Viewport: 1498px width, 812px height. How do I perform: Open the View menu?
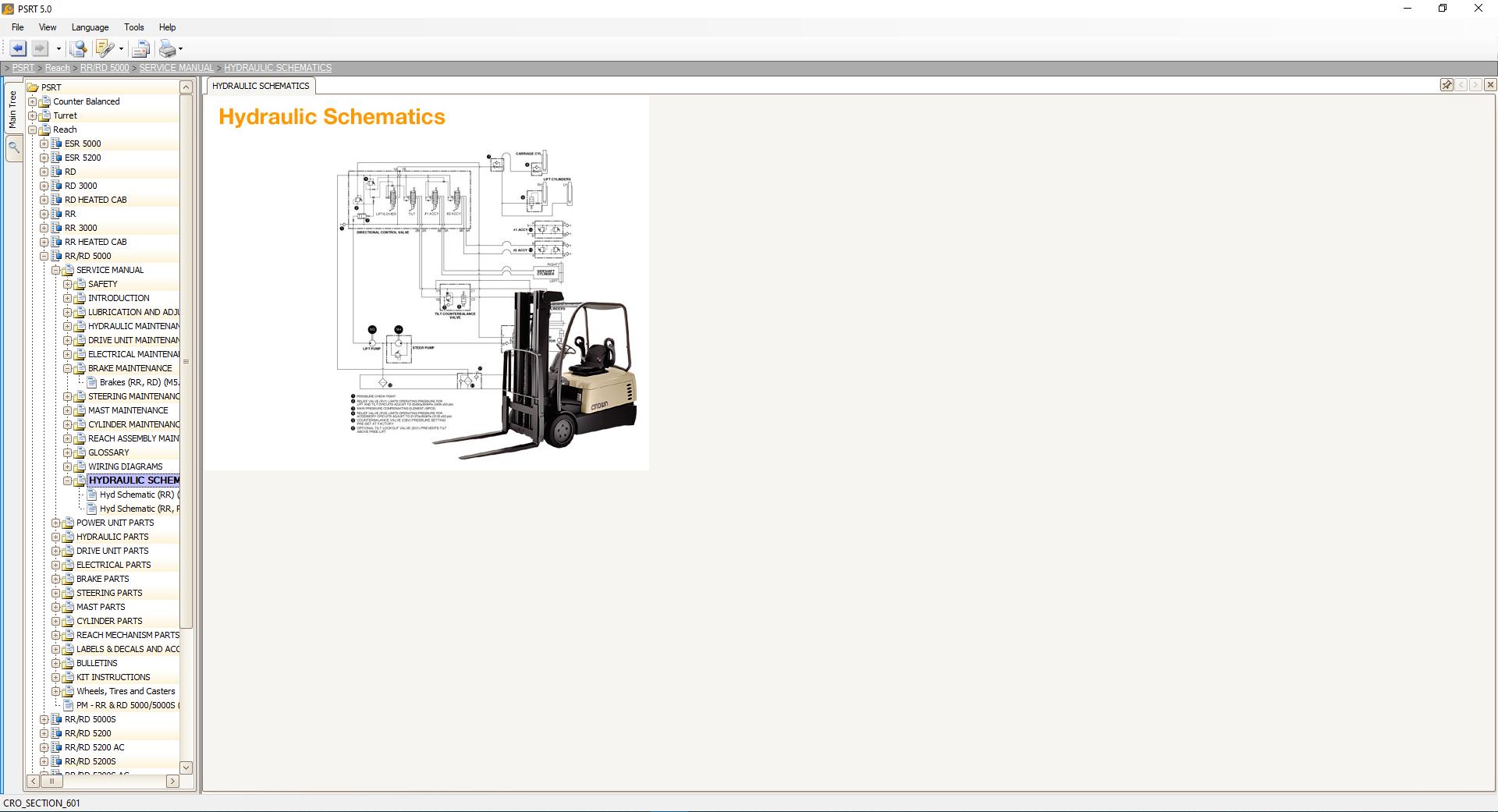(x=48, y=27)
